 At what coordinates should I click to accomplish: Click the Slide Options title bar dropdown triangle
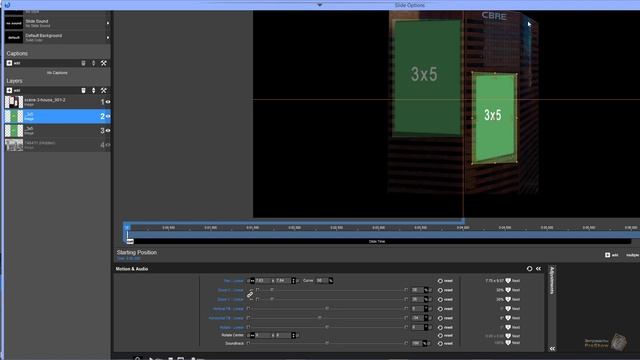[320, 5]
